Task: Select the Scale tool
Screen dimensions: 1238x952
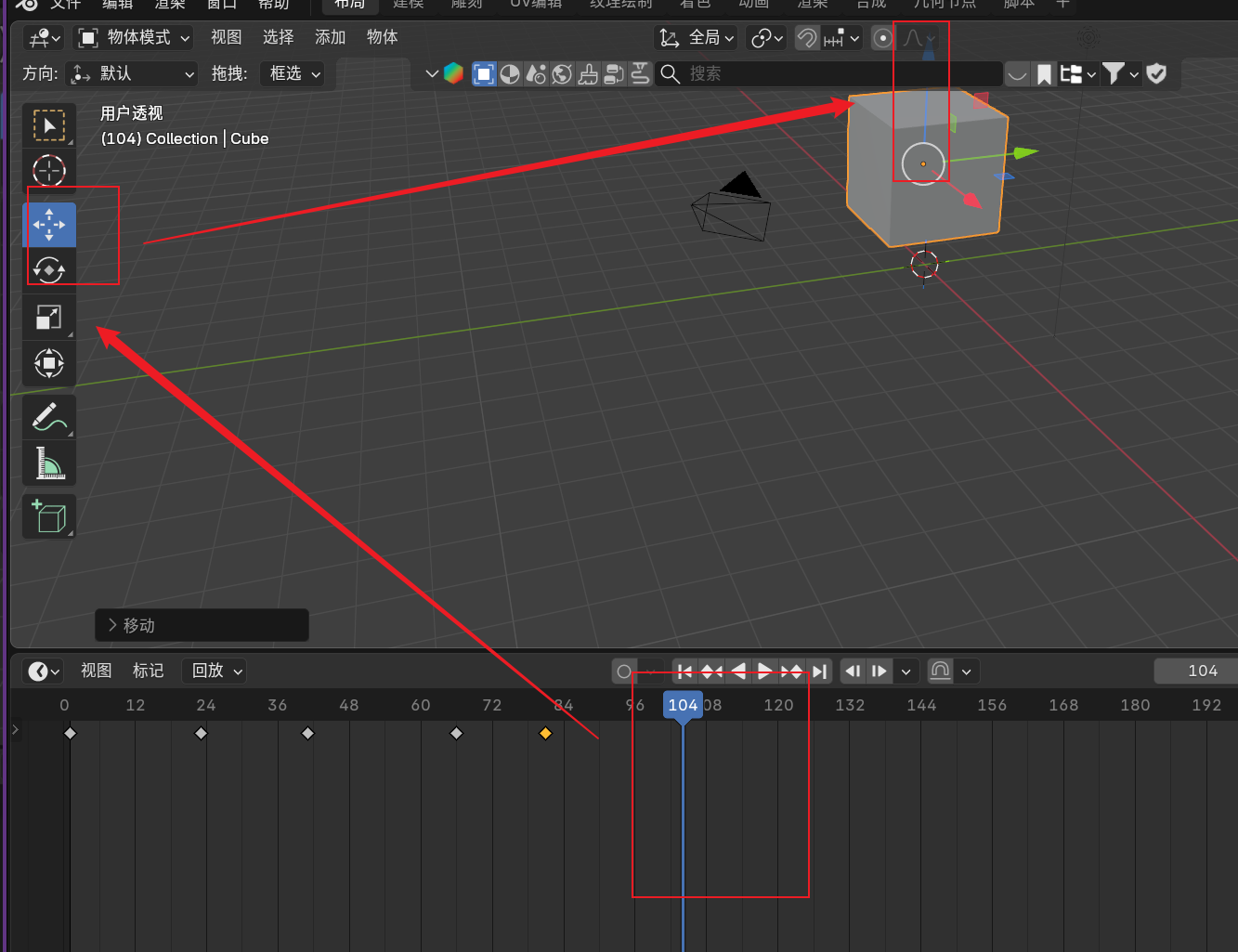Action: point(49,318)
